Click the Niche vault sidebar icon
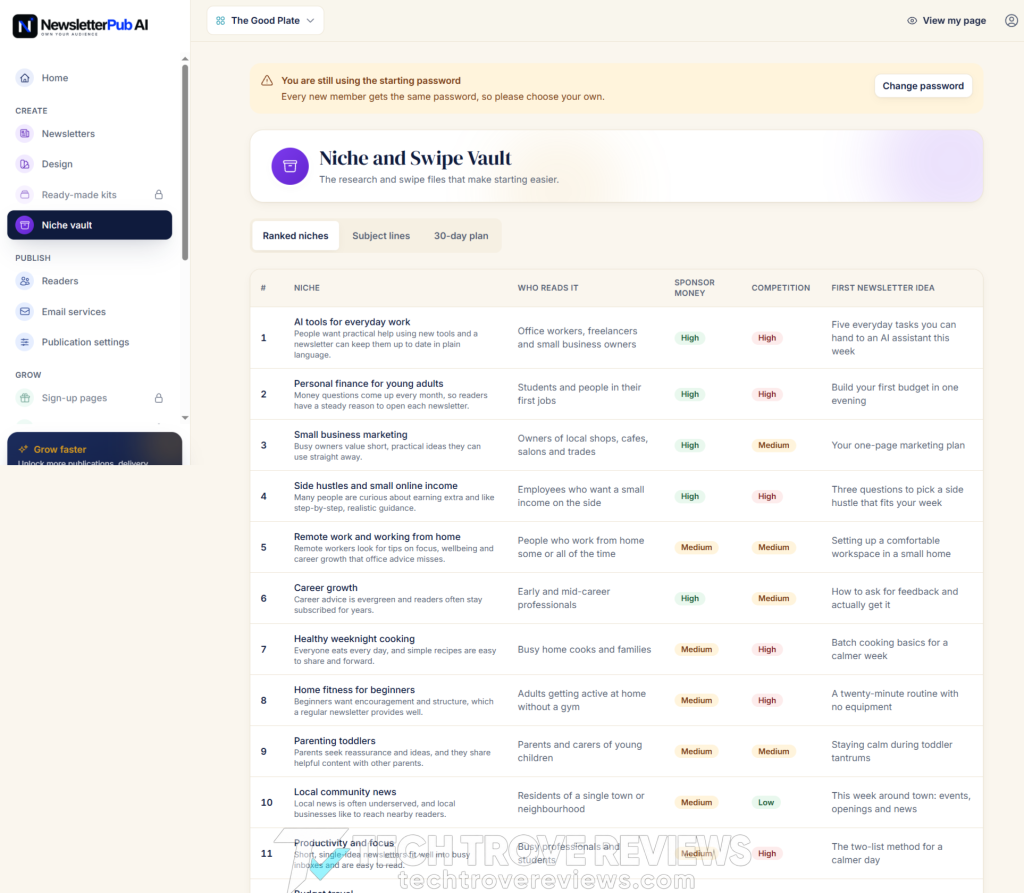 click(25, 225)
